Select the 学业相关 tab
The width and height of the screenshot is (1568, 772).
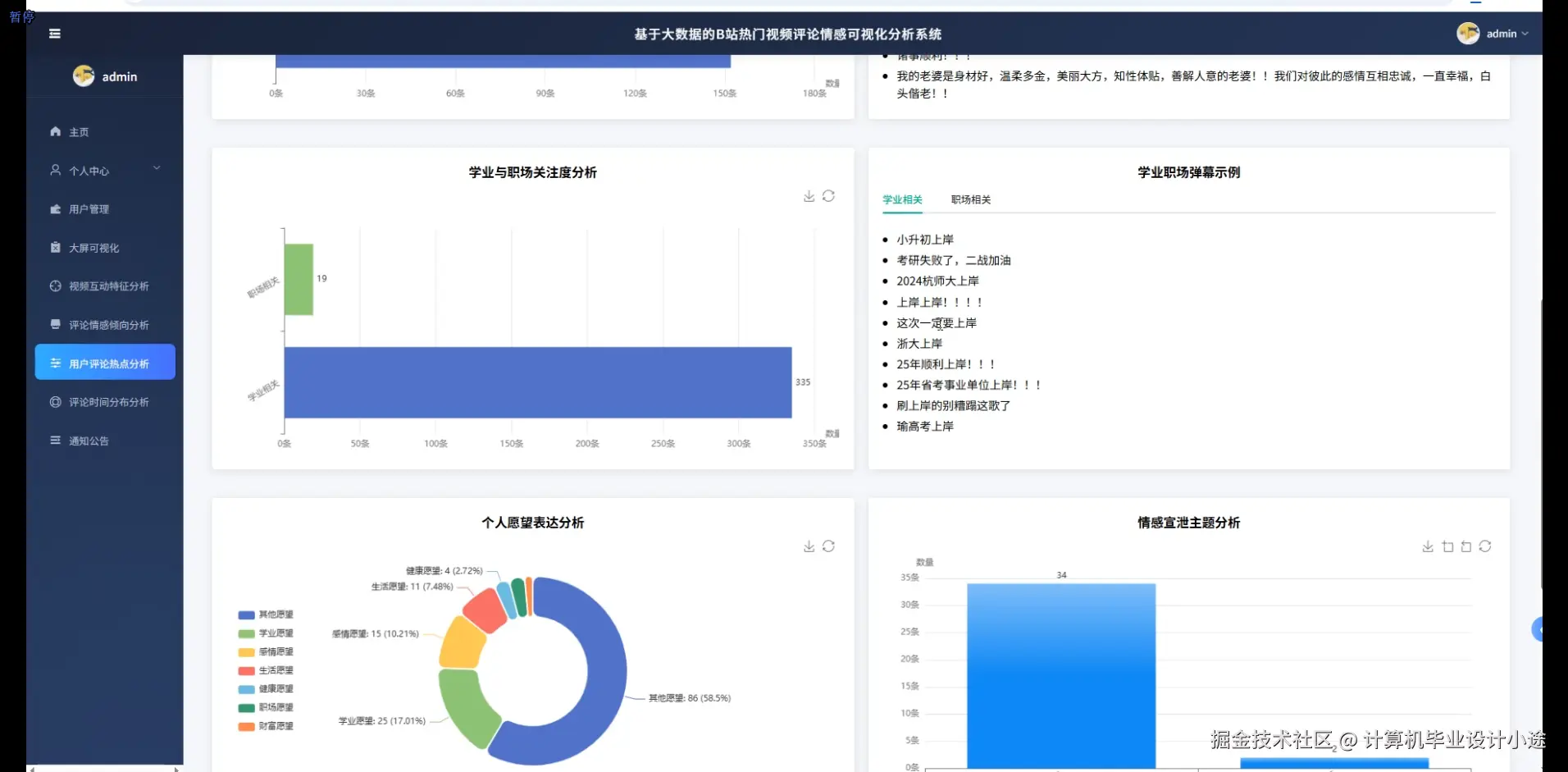coord(901,199)
